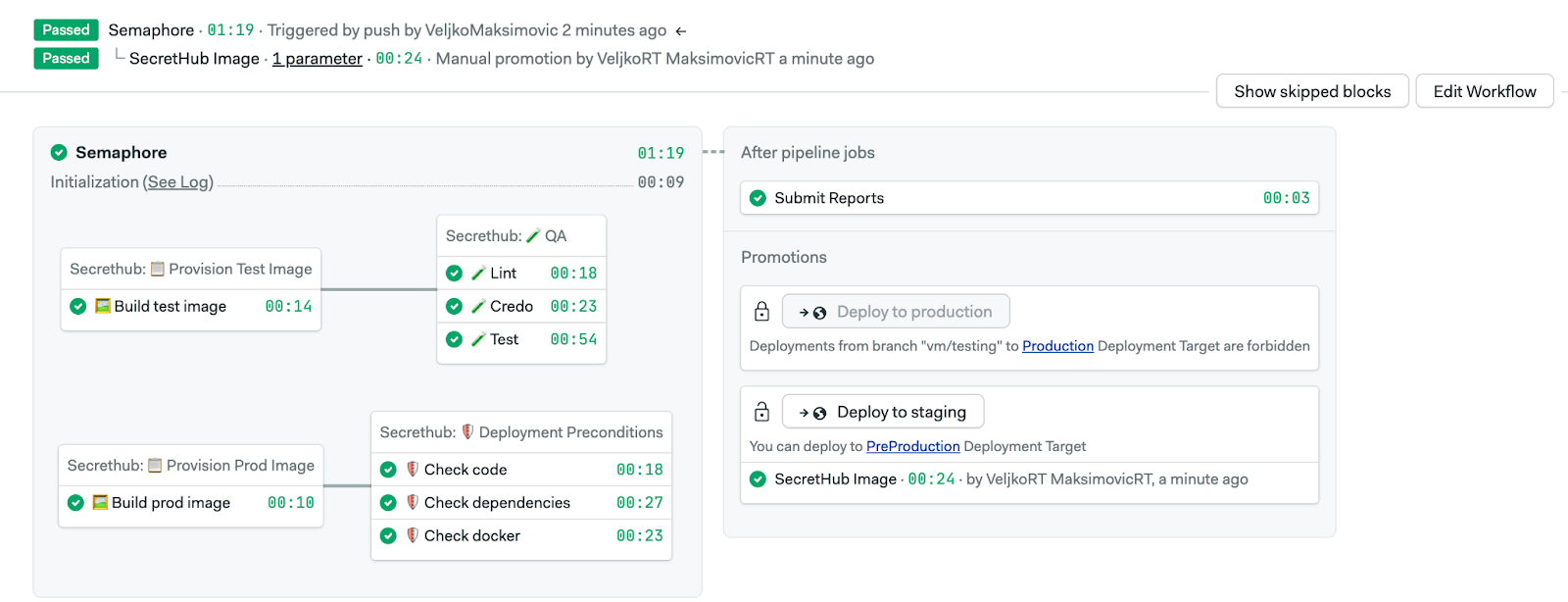Click the Passed badge for SecretHub Image
Viewport: 1568px width, 602px height.
point(66,59)
